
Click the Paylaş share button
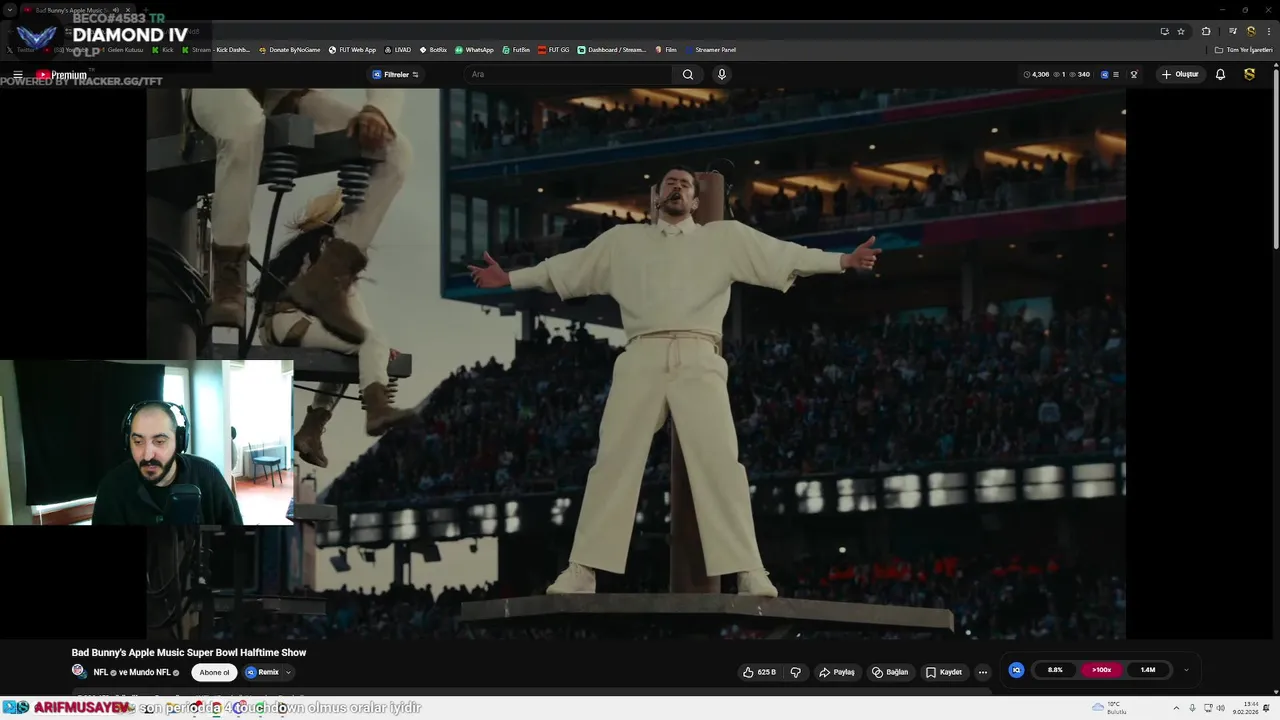837,672
